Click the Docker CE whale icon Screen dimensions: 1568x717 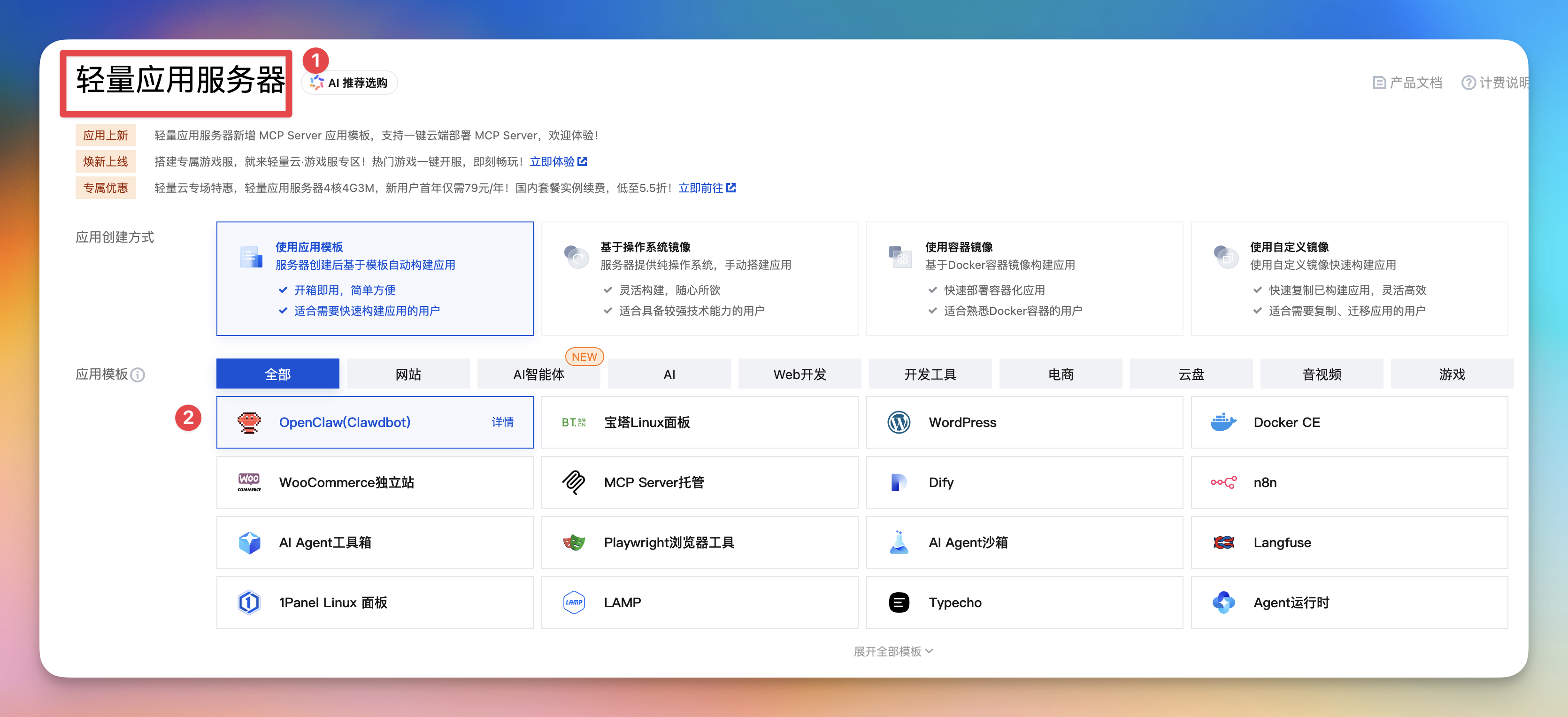pyautogui.click(x=1223, y=422)
